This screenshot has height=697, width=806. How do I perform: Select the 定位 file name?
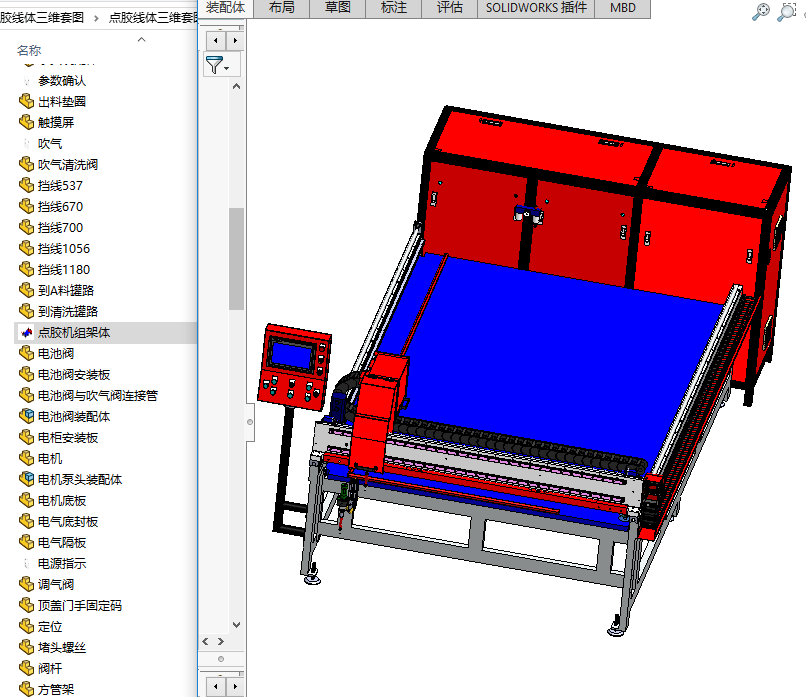point(50,627)
